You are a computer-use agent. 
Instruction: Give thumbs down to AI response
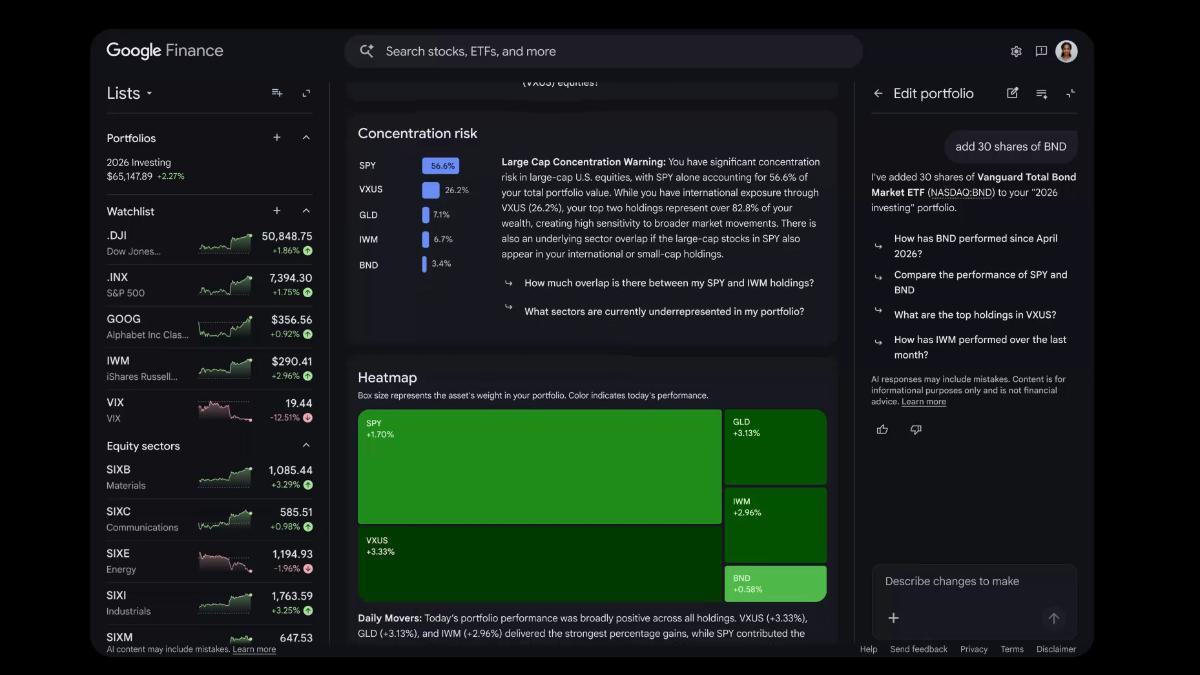point(916,429)
